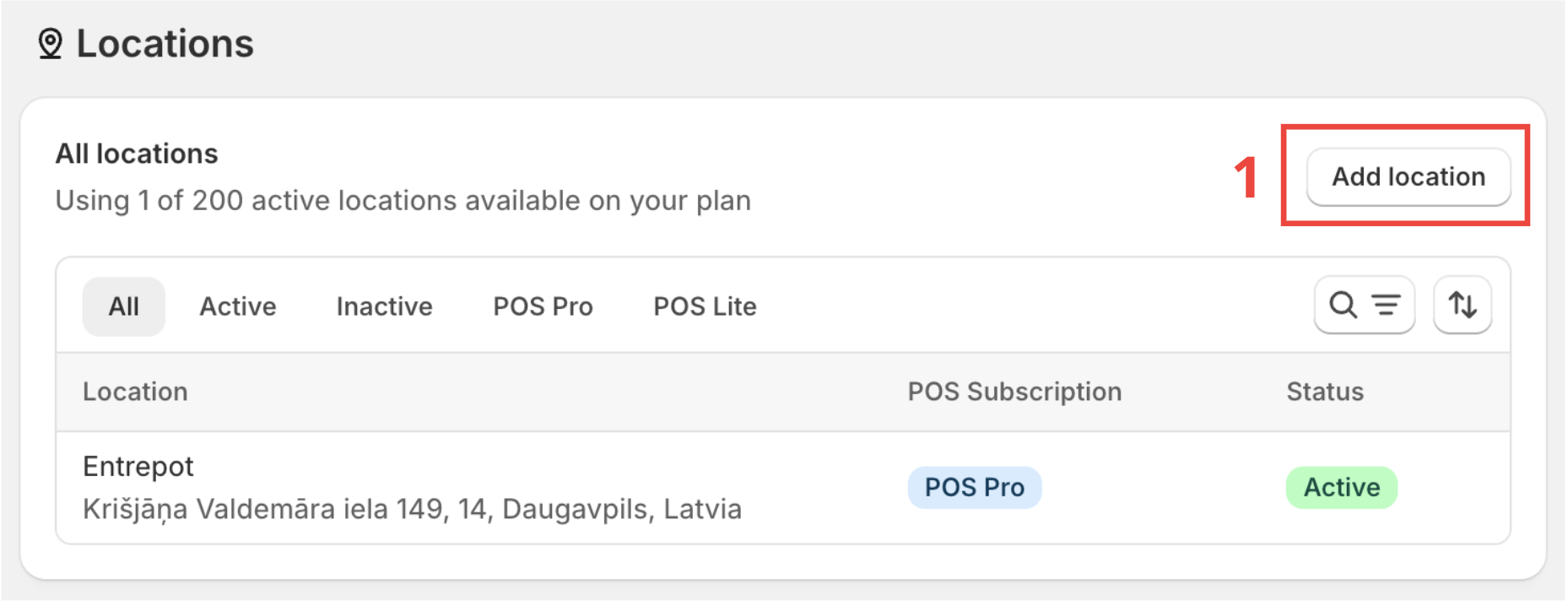Click the POS Pro badge on Entrepot row
1568x601 pixels.
point(974,487)
